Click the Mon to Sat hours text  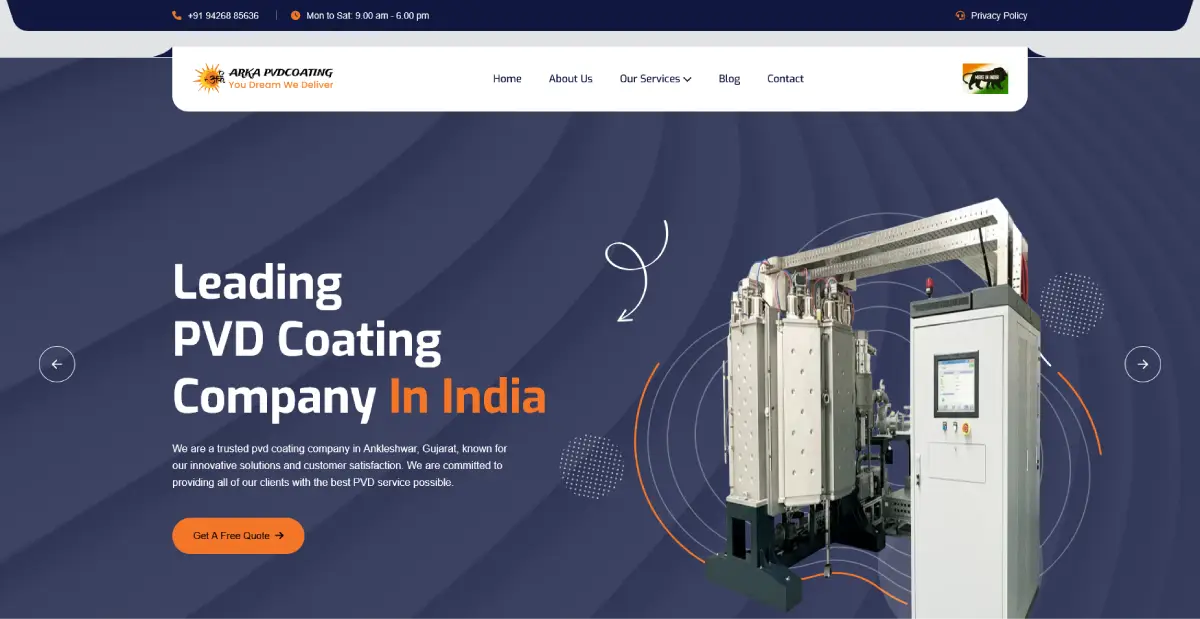pos(367,16)
